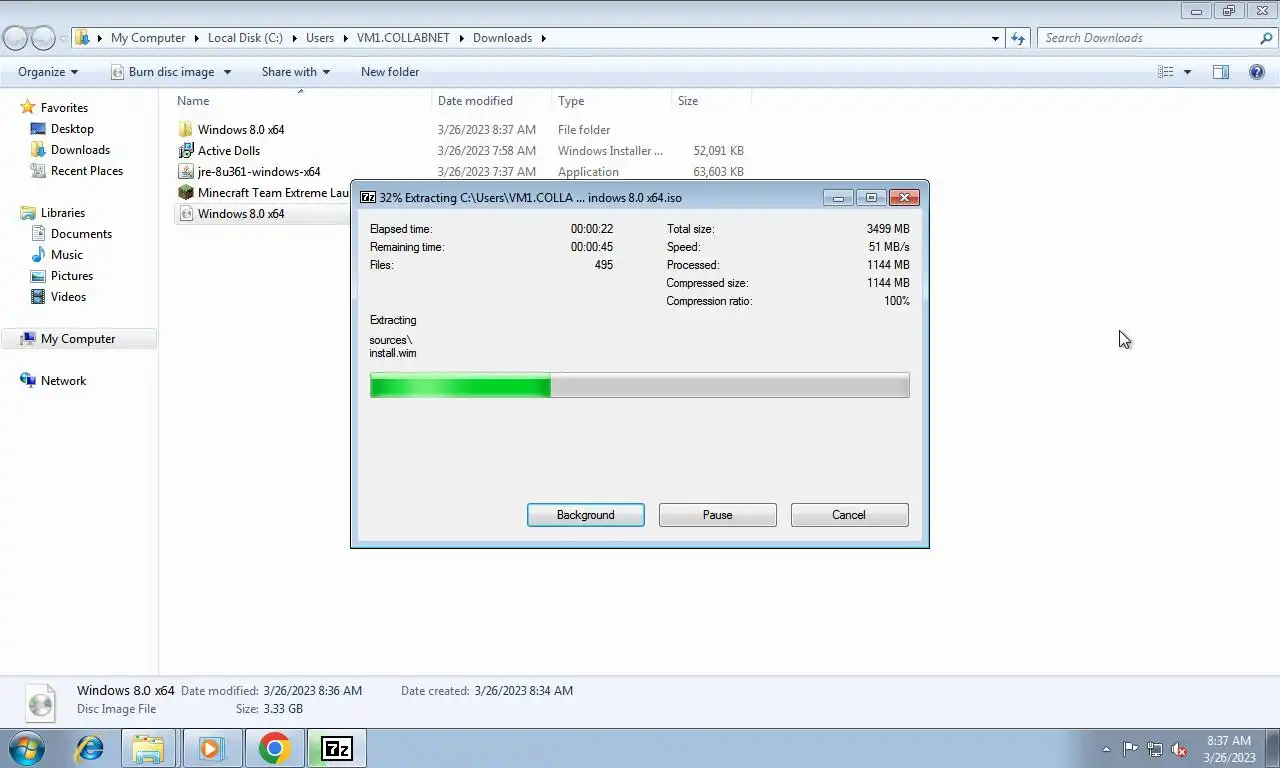
Task: Open Recent Places in navigation pane
Action: point(86,171)
